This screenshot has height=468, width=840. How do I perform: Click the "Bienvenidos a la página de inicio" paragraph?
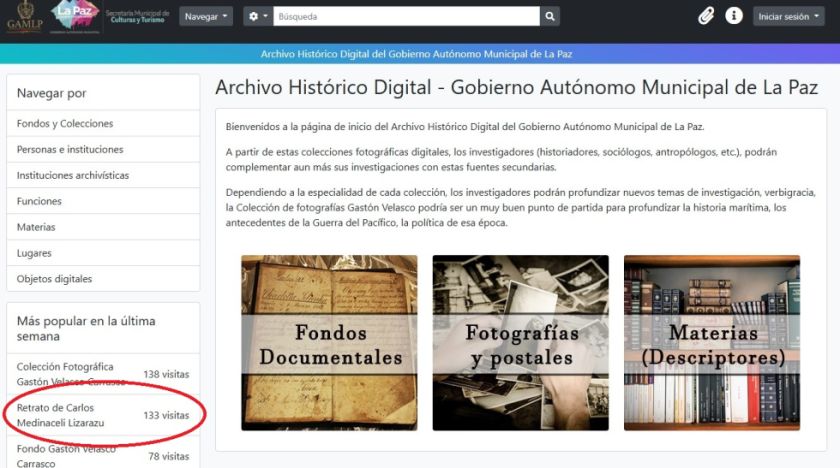465,127
